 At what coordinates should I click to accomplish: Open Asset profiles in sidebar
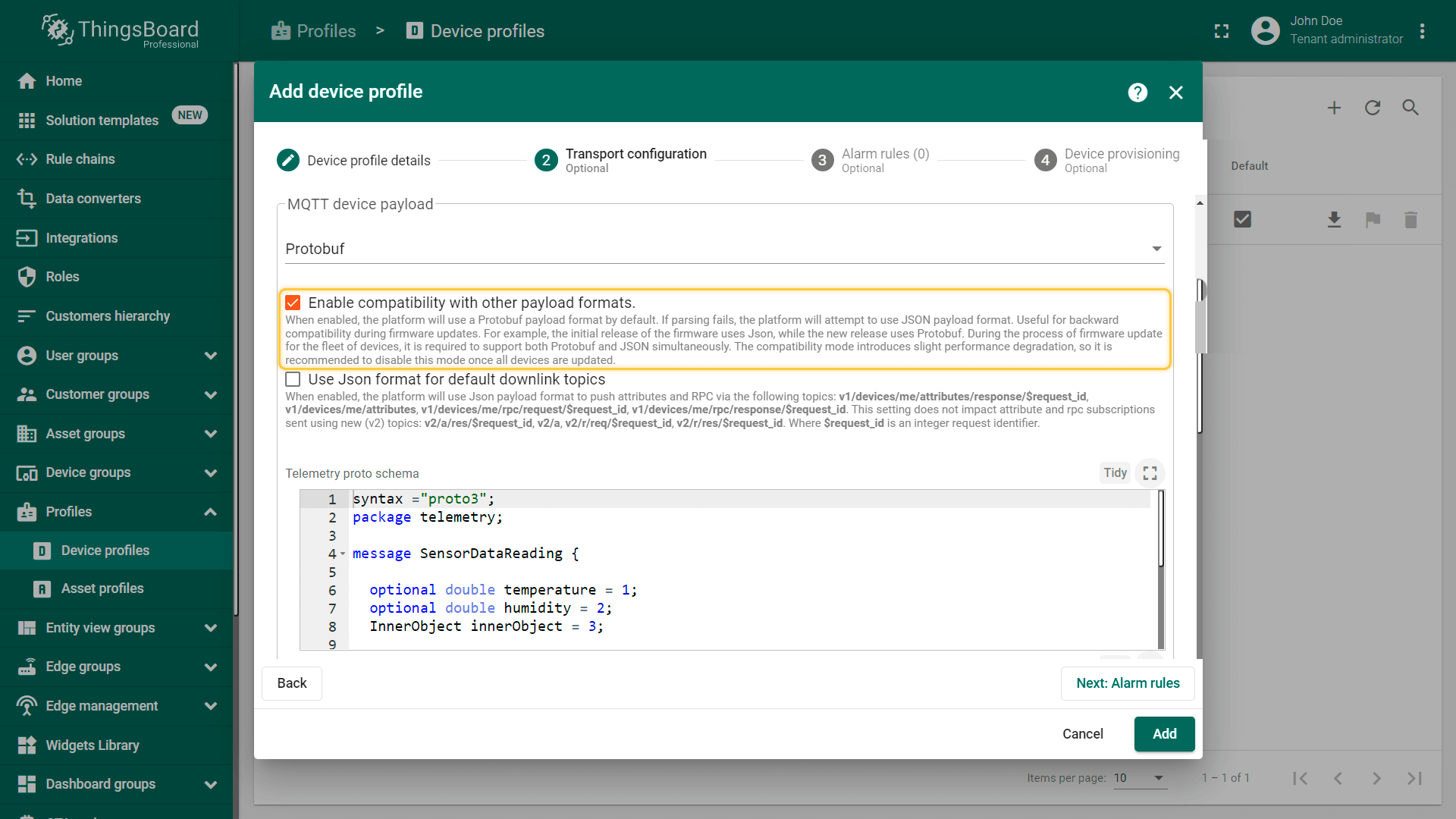[x=117, y=589]
